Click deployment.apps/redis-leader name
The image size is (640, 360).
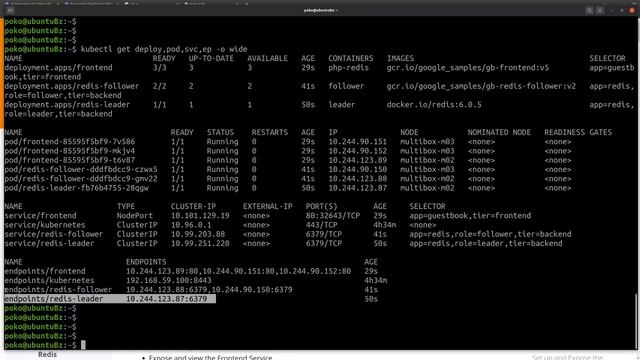[67, 104]
